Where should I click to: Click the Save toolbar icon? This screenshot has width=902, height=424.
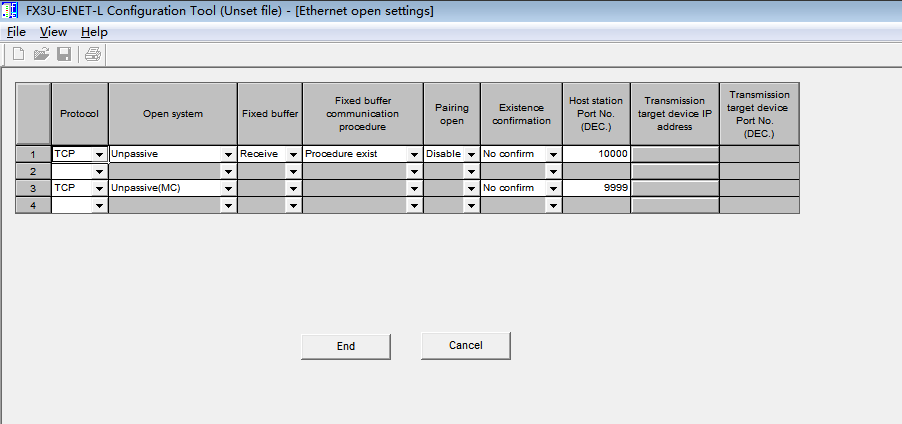63,54
